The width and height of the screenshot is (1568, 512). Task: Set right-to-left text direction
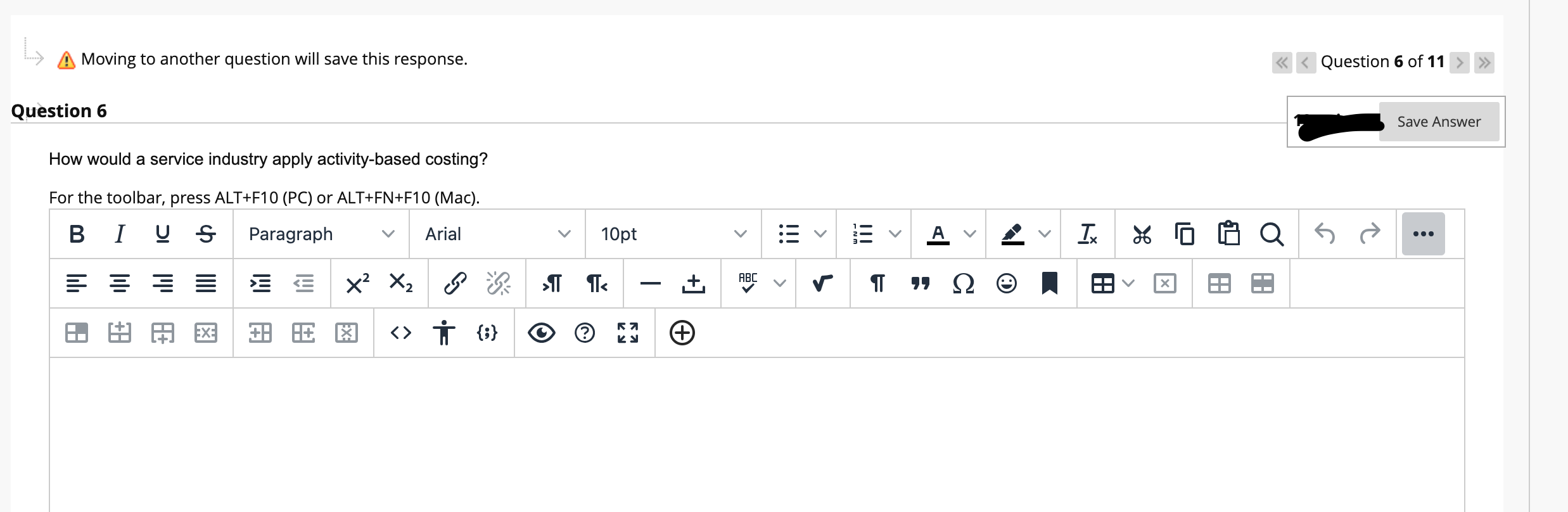click(596, 283)
